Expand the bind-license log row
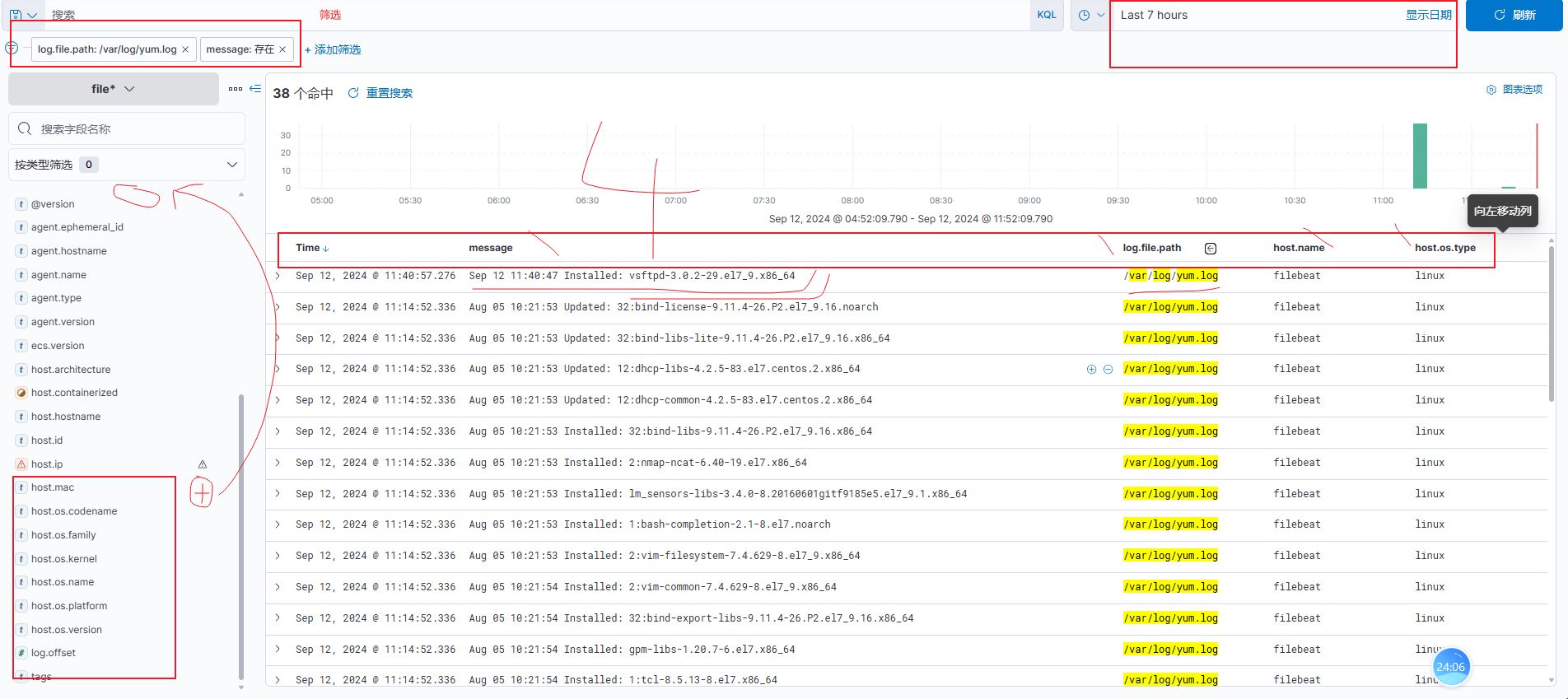The height and width of the screenshot is (699, 1568). [278, 307]
